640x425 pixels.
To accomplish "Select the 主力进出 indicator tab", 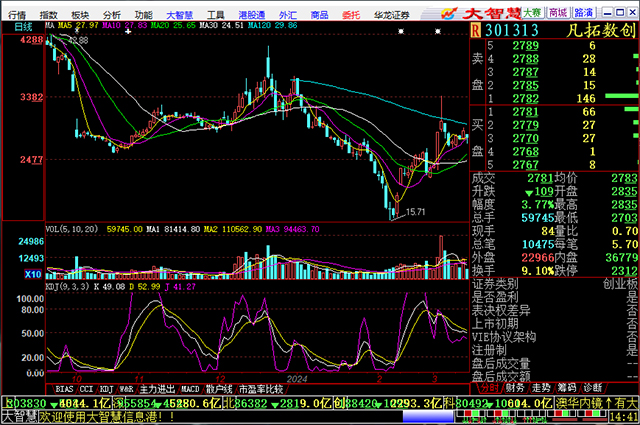I will point(157,389).
